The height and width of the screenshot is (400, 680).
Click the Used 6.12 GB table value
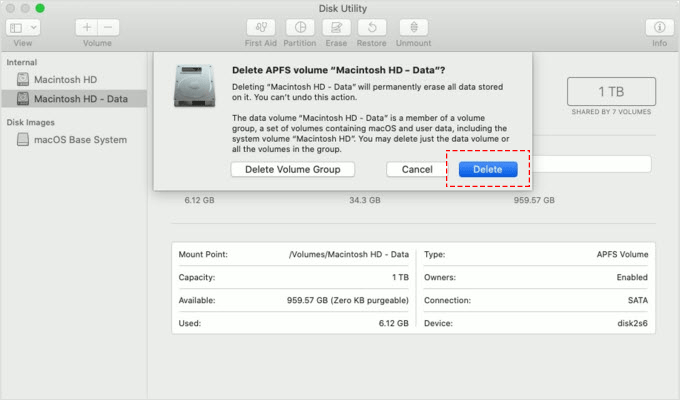tap(393, 323)
